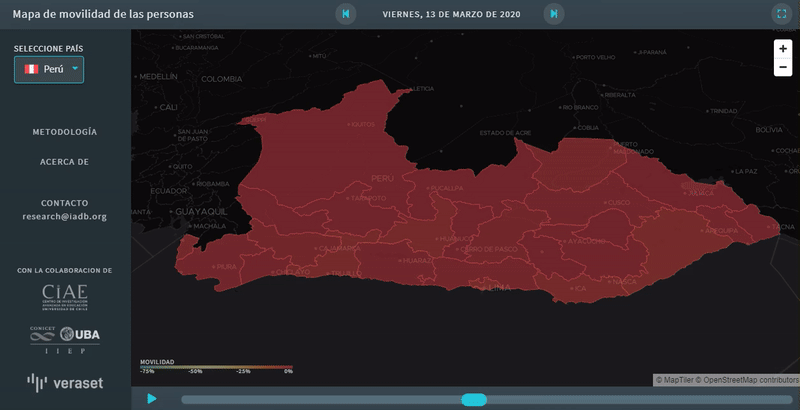This screenshot has height=410, width=800.
Task: Click the Veraset logo
Action: (64, 382)
